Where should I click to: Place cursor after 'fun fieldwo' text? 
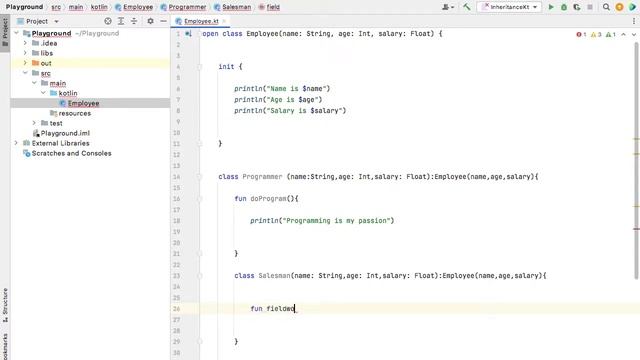tap(295, 309)
